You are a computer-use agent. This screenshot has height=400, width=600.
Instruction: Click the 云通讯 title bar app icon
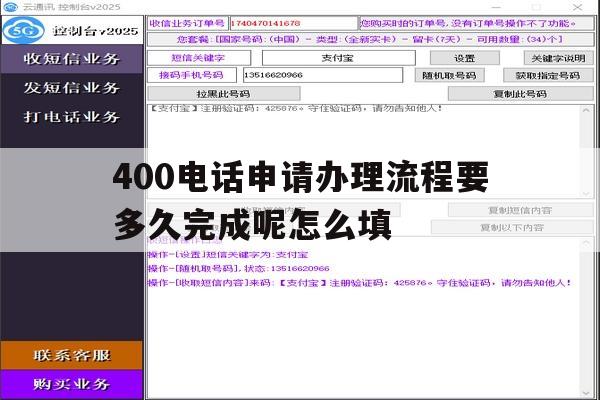point(10,7)
